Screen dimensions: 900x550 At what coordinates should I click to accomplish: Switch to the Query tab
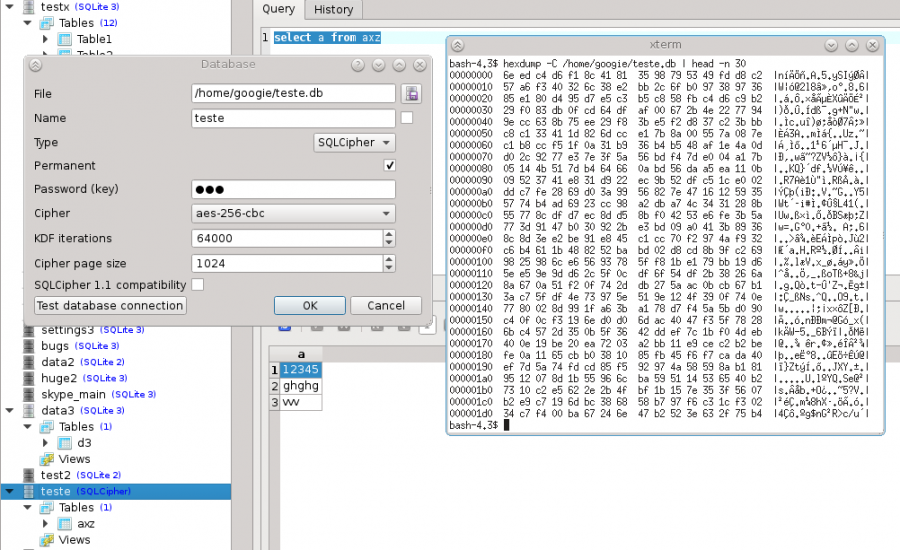tap(278, 9)
